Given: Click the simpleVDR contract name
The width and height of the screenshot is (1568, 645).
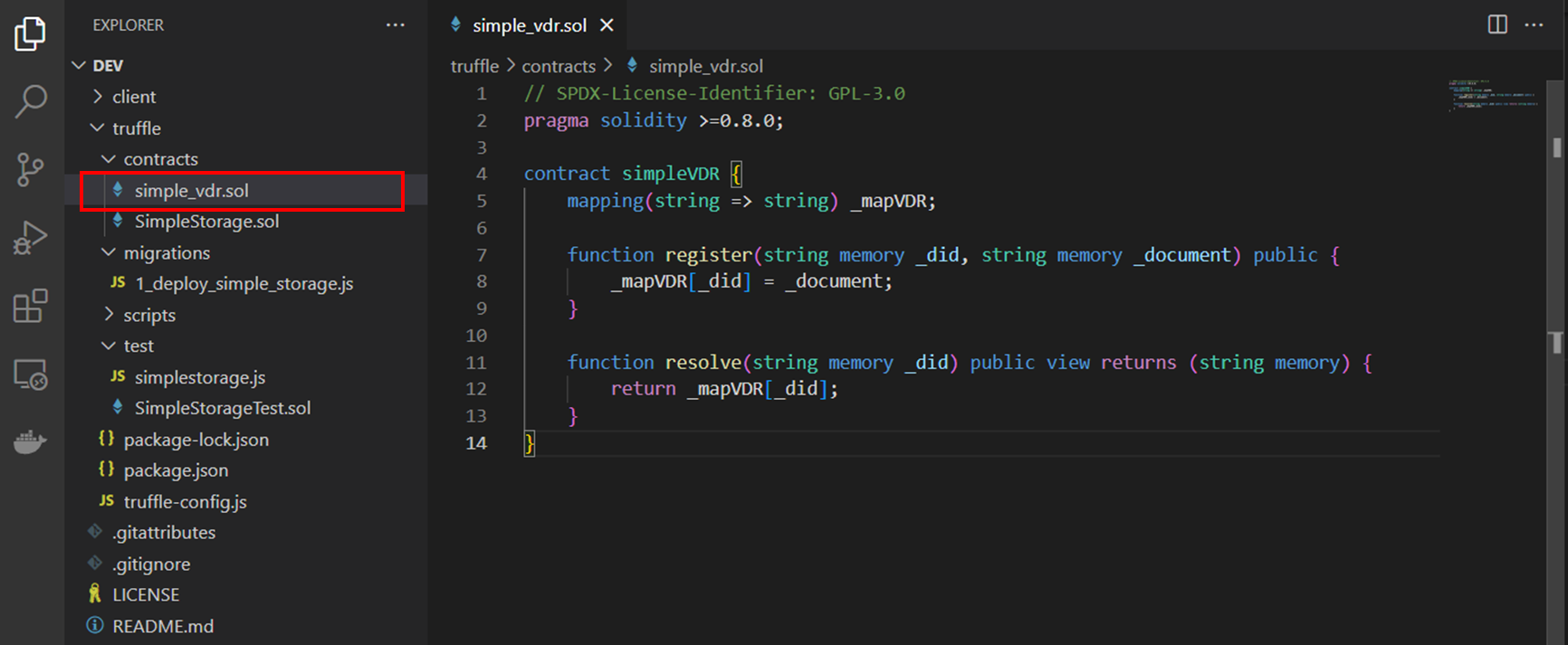Looking at the screenshot, I should (670, 174).
